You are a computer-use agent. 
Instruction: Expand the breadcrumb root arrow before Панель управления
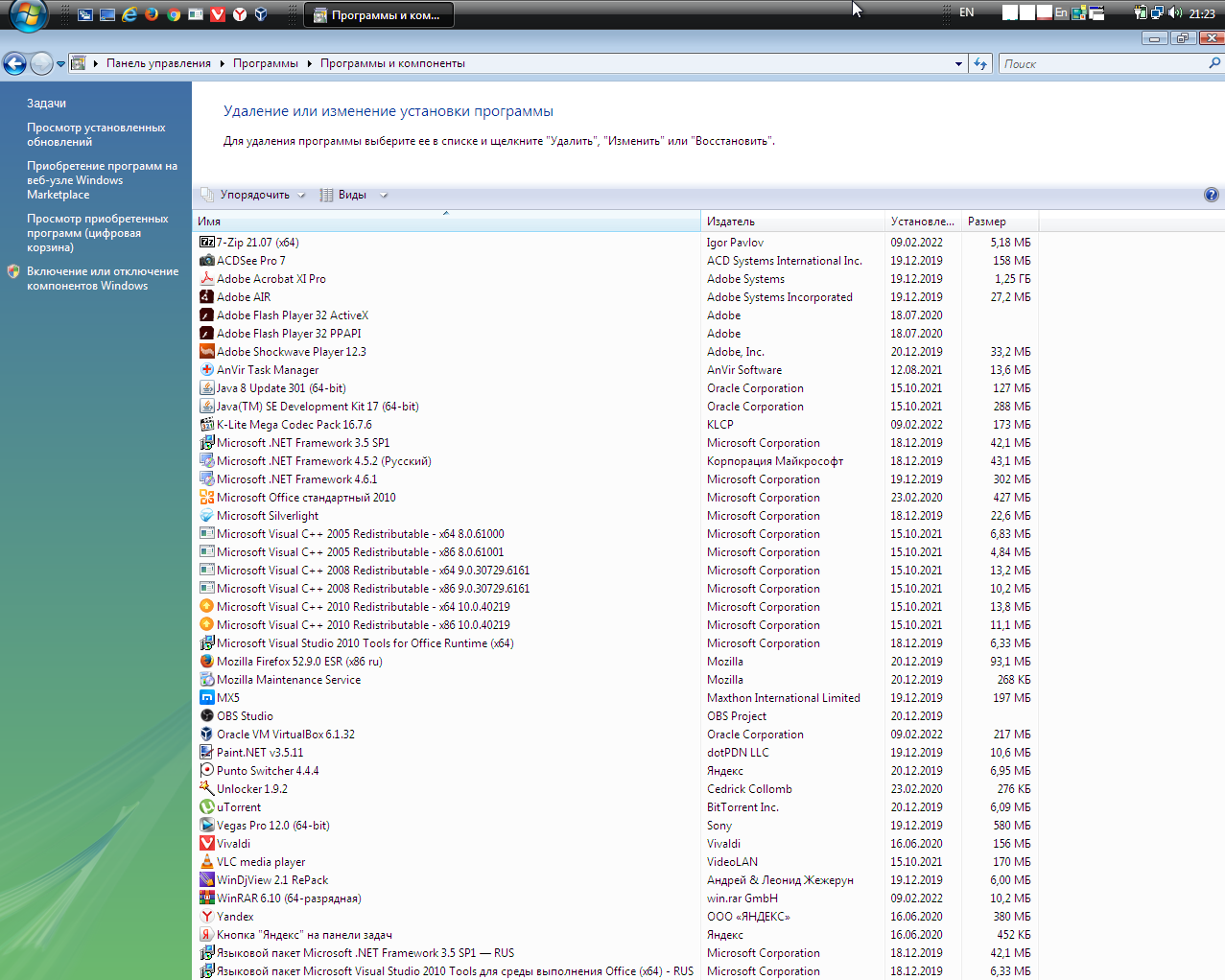96,63
